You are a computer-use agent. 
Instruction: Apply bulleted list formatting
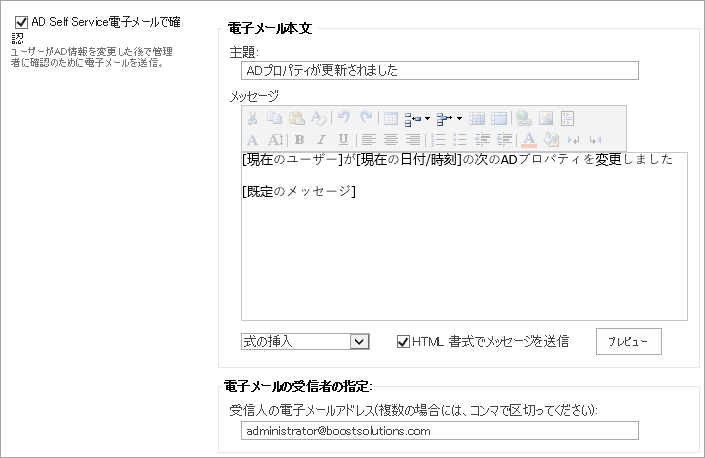pos(460,140)
